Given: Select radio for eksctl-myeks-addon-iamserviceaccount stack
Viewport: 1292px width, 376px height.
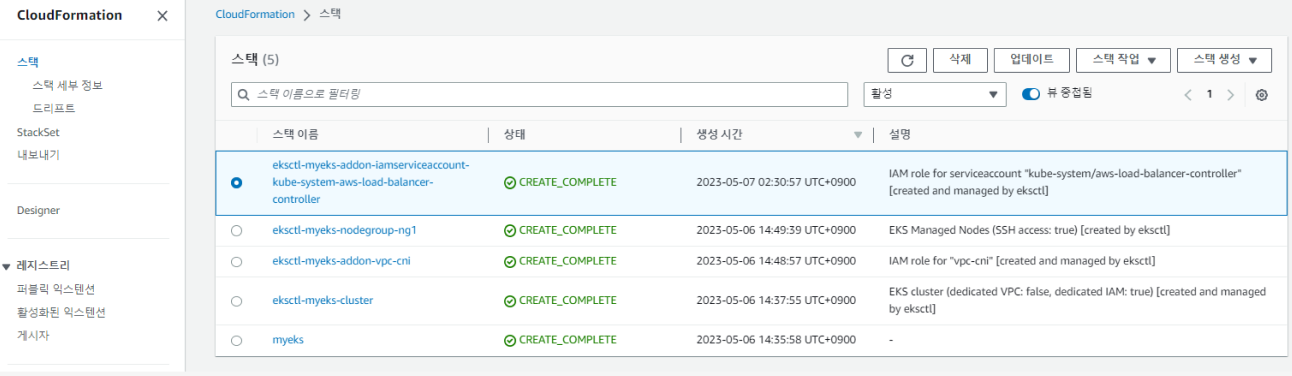Looking at the screenshot, I should click(x=236, y=183).
